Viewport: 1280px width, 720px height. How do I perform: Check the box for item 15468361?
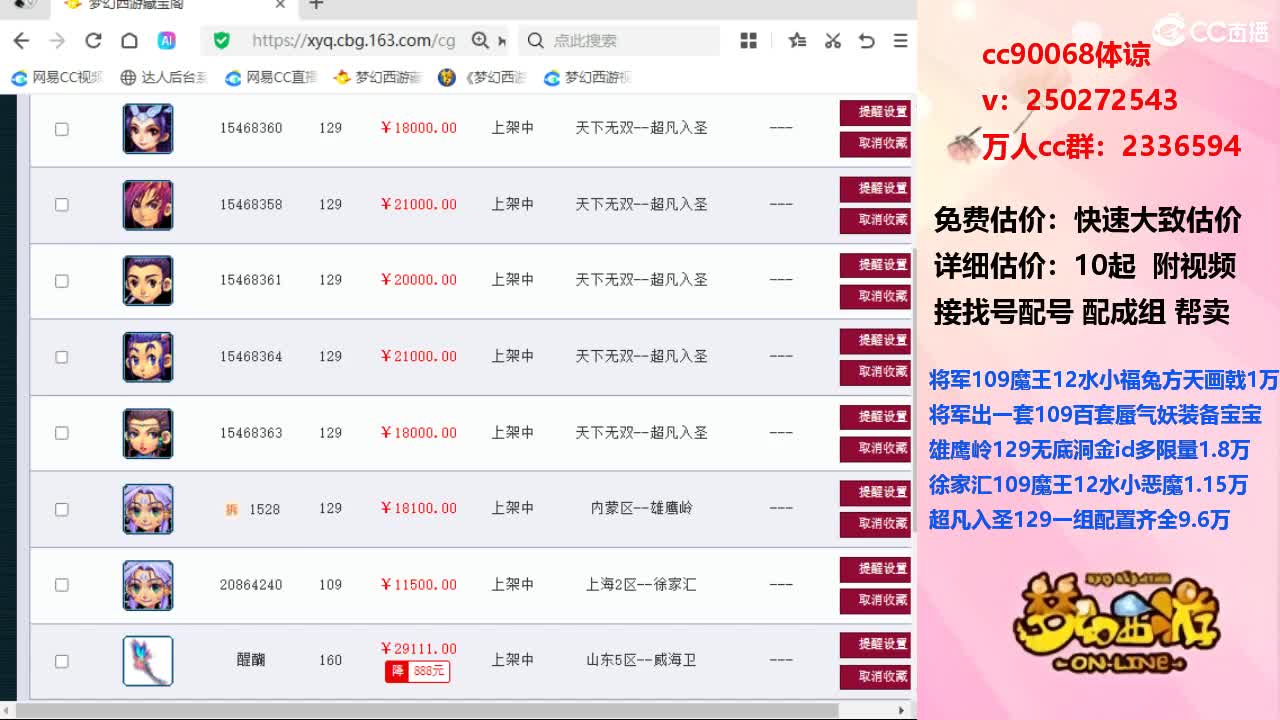(61, 281)
